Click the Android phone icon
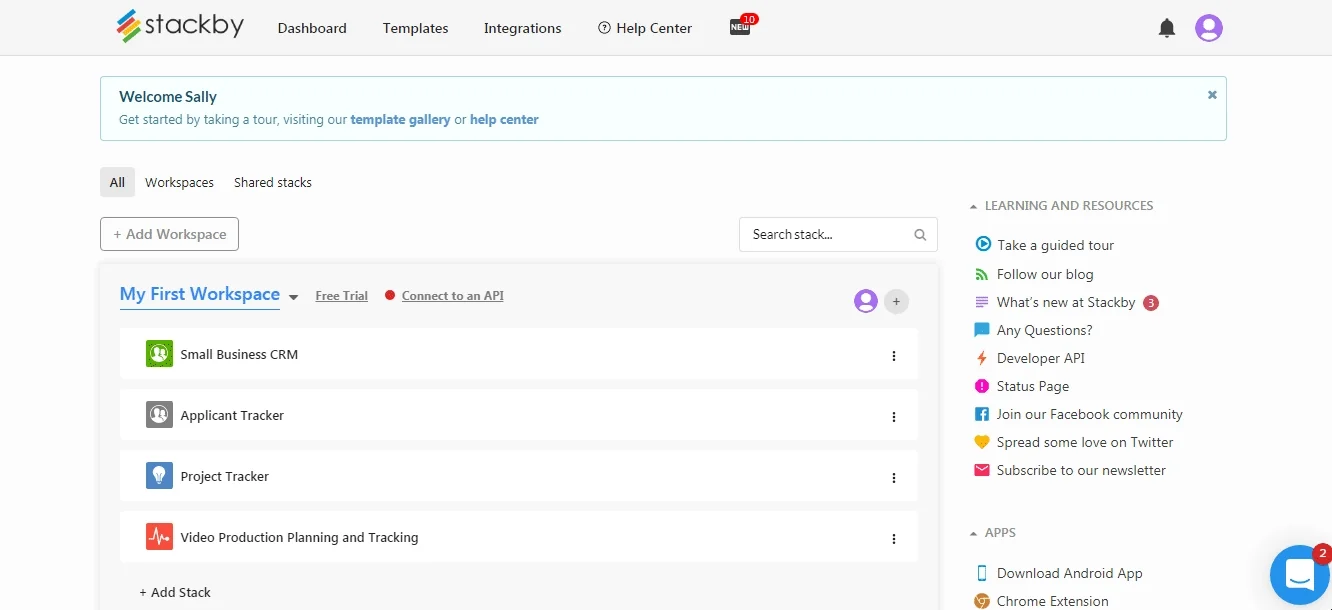1332x610 pixels. coord(982,573)
